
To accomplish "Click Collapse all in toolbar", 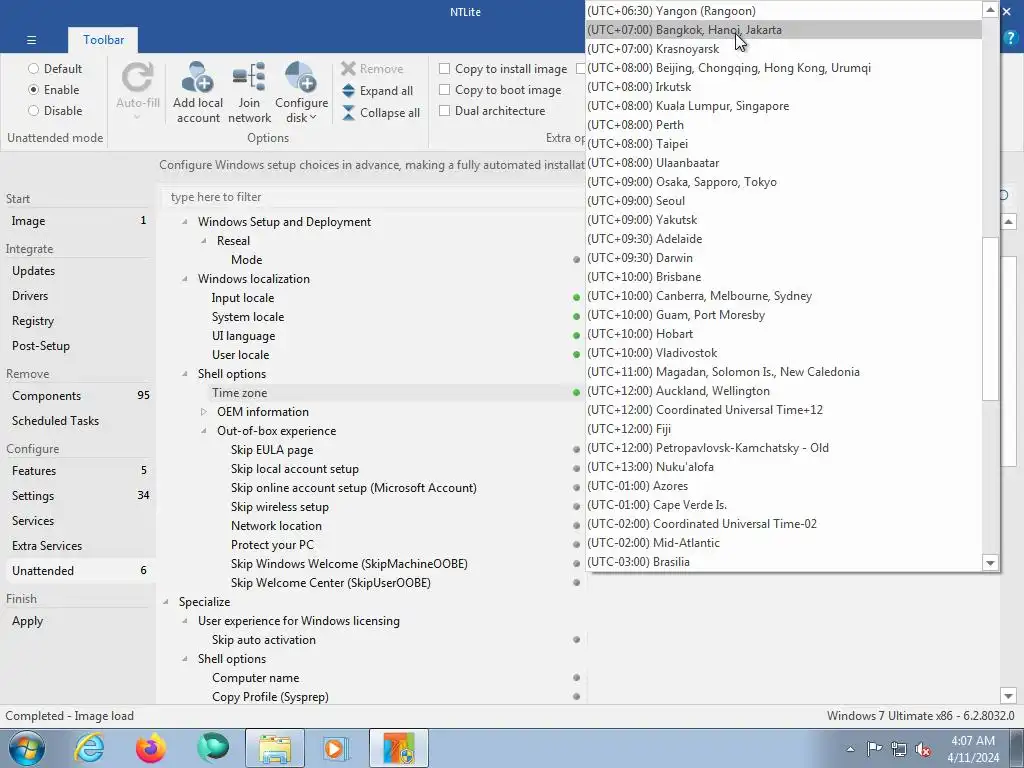I will pyautogui.click(x=381, y=112).
